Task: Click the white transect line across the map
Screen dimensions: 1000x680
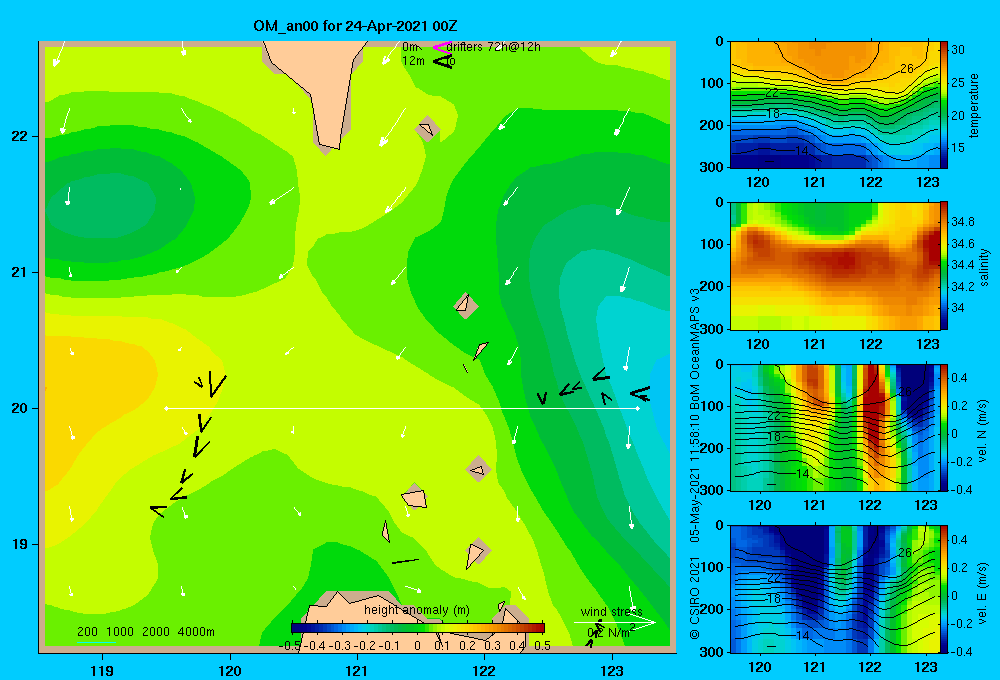Action: [402, 408]
